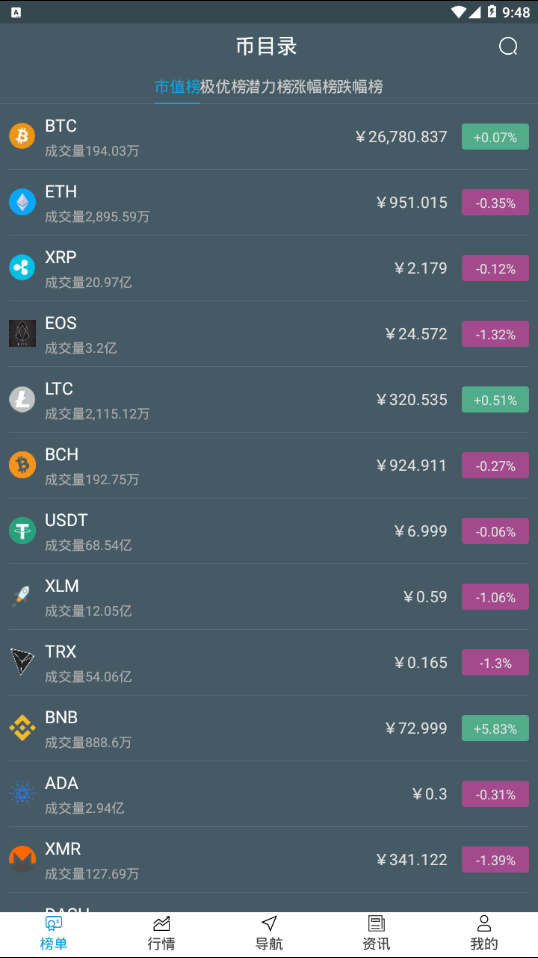
Task: Tap the XLM rocket icon
Action: click(22, 596)
